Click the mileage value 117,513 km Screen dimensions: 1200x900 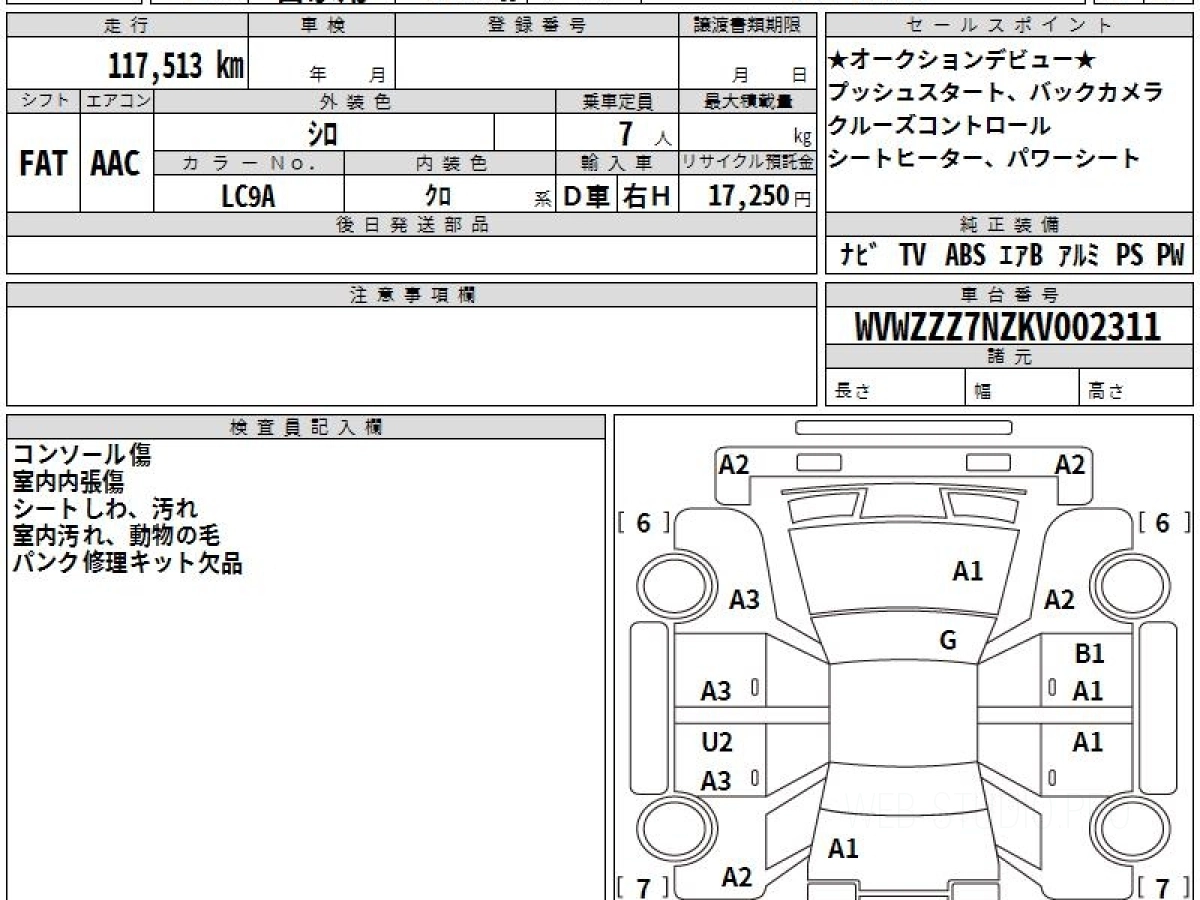[x=176, y=67]
